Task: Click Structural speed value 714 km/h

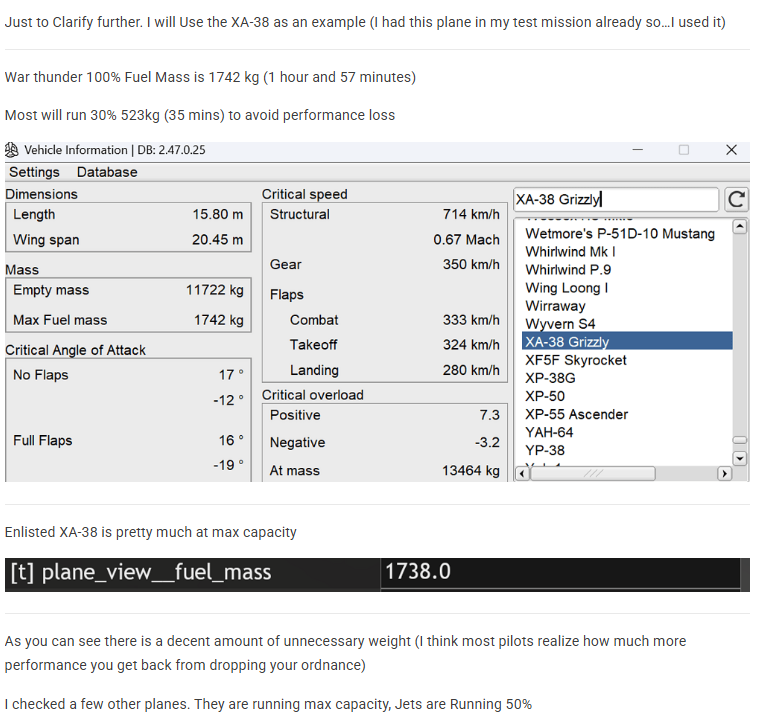Action: tap(471, 214)
